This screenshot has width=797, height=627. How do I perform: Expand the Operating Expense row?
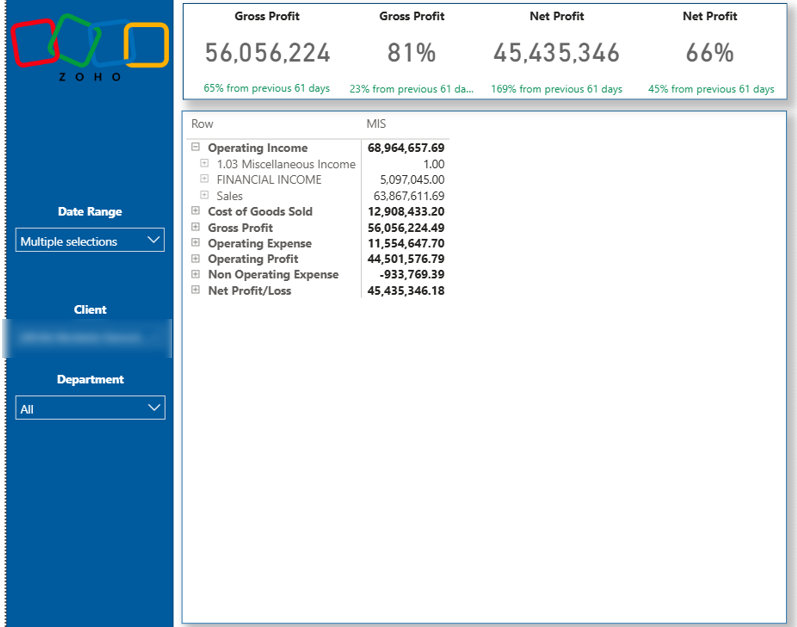click(195, 244)
